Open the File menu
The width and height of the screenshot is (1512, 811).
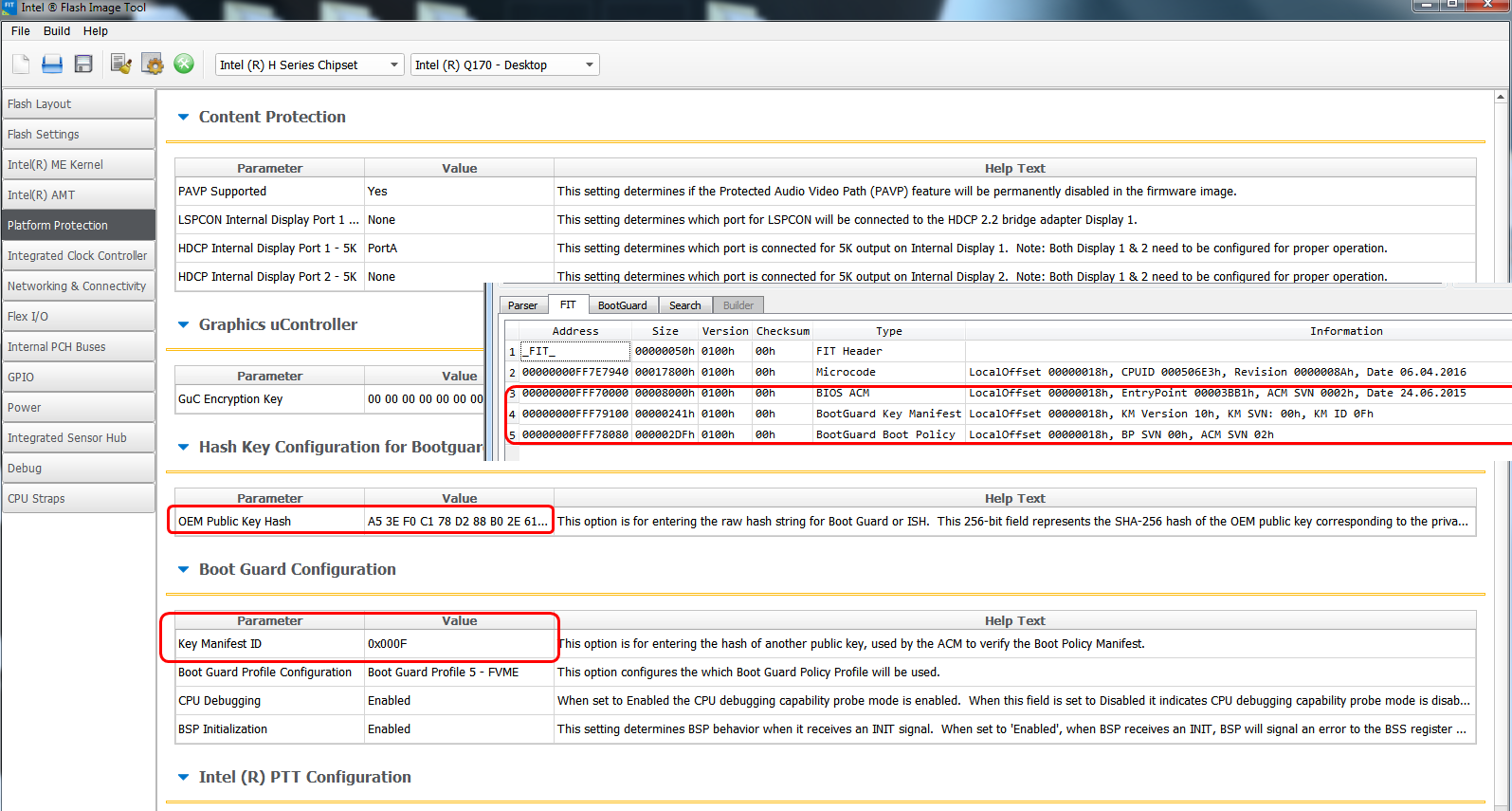click(21, 31)
